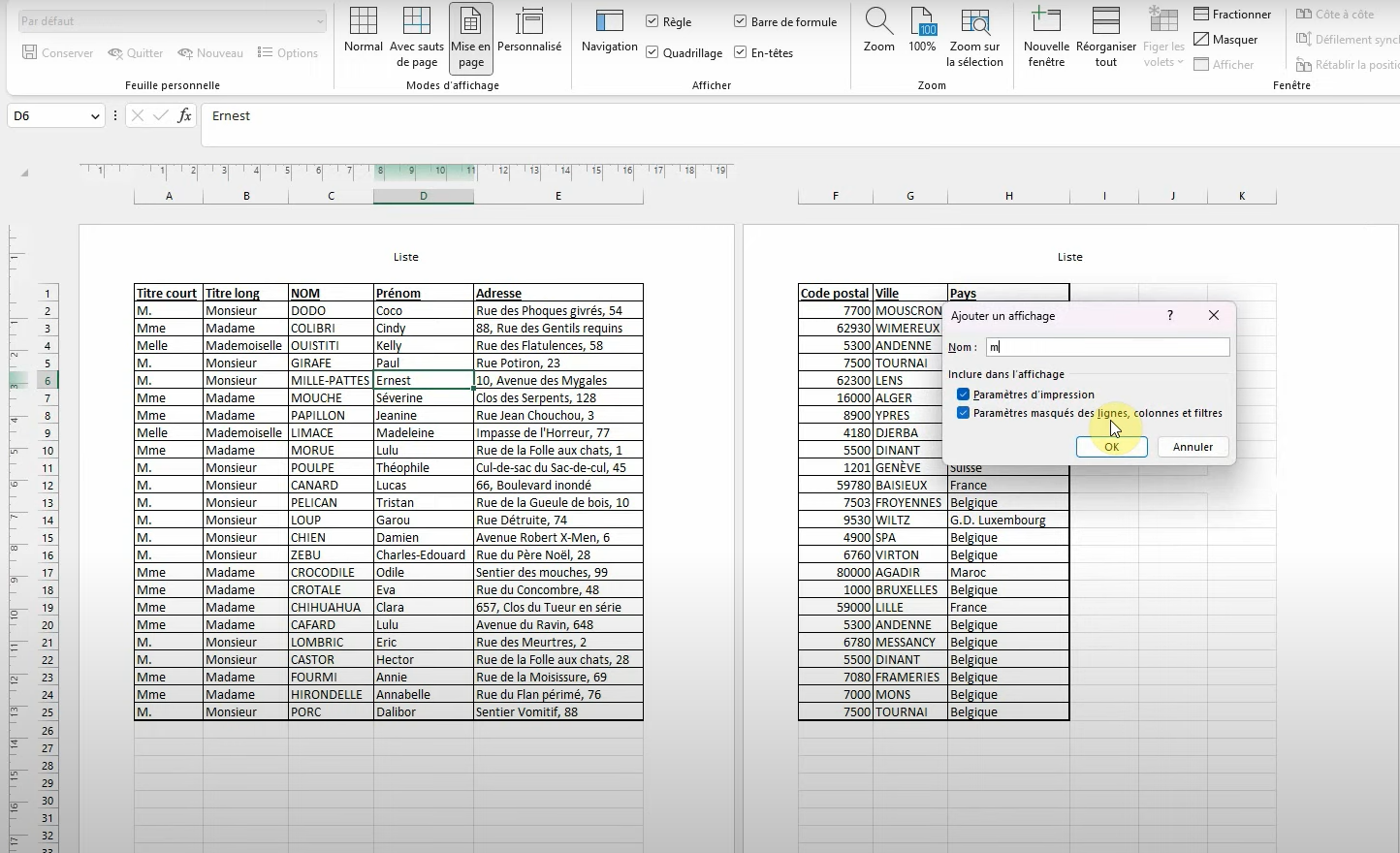1400x853 pixels.
Task: Click cell Sentier Vomitif, 88
Action: [558, 712]
